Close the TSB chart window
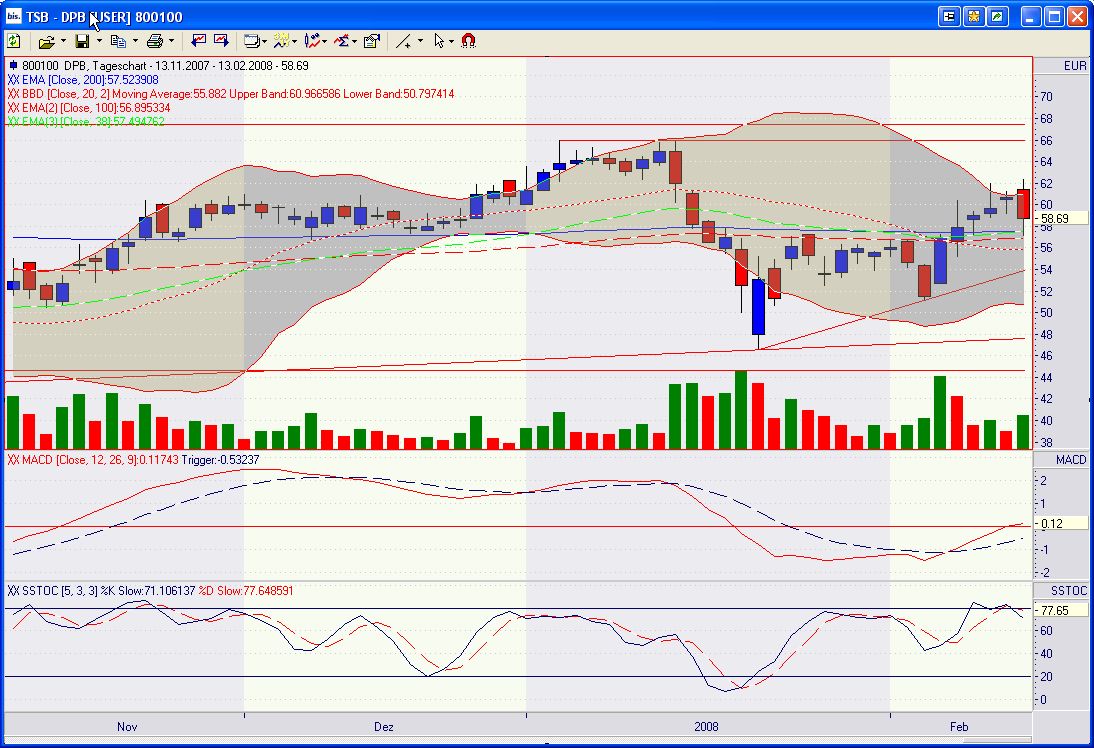The image size is (1094, 748). pyautogui.click(x=1077, y=16)
